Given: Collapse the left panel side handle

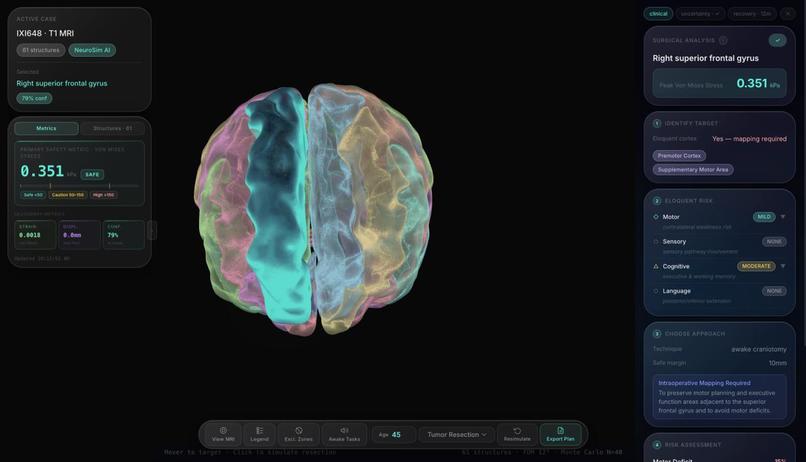Looking at the screenshot, I should pos(152,230).
